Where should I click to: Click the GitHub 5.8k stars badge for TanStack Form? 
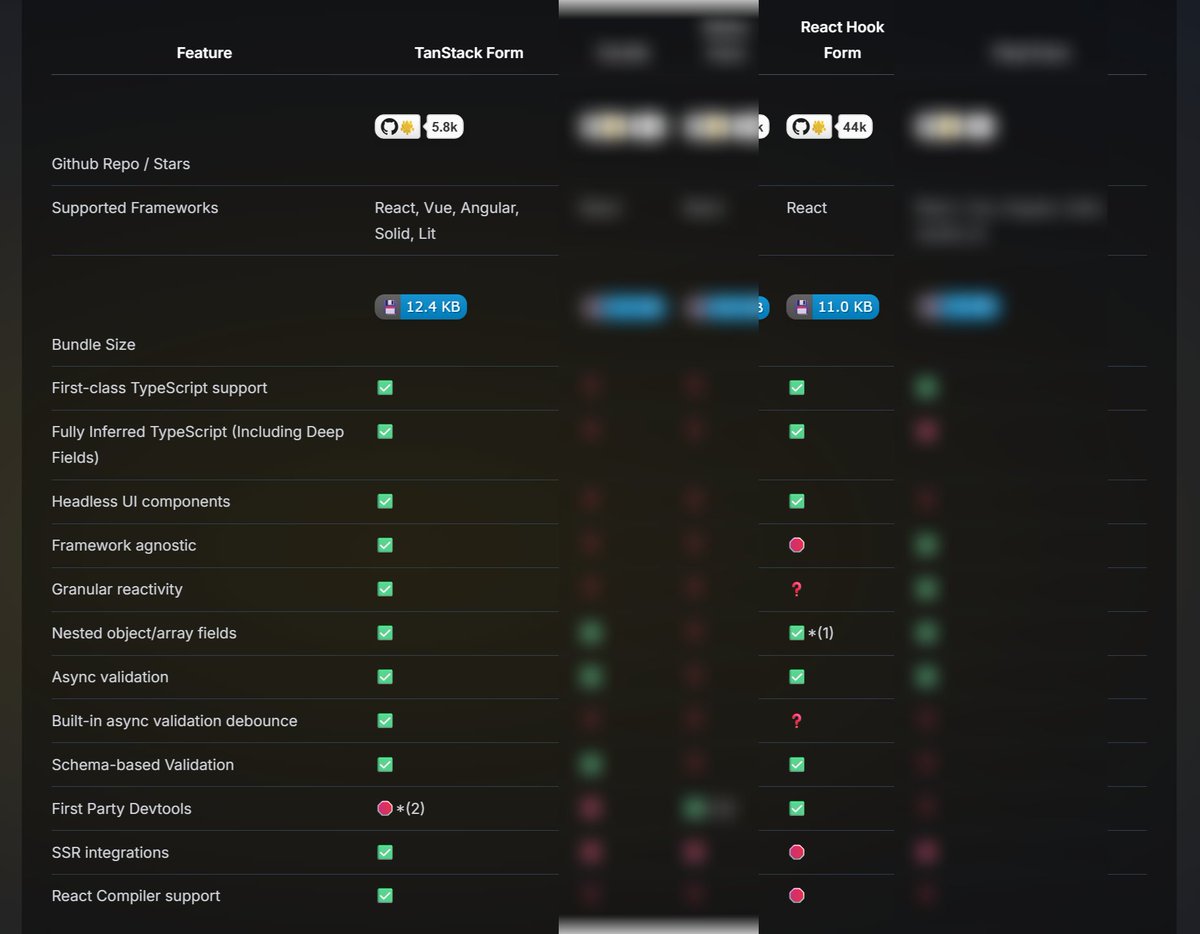click(419, 127)
